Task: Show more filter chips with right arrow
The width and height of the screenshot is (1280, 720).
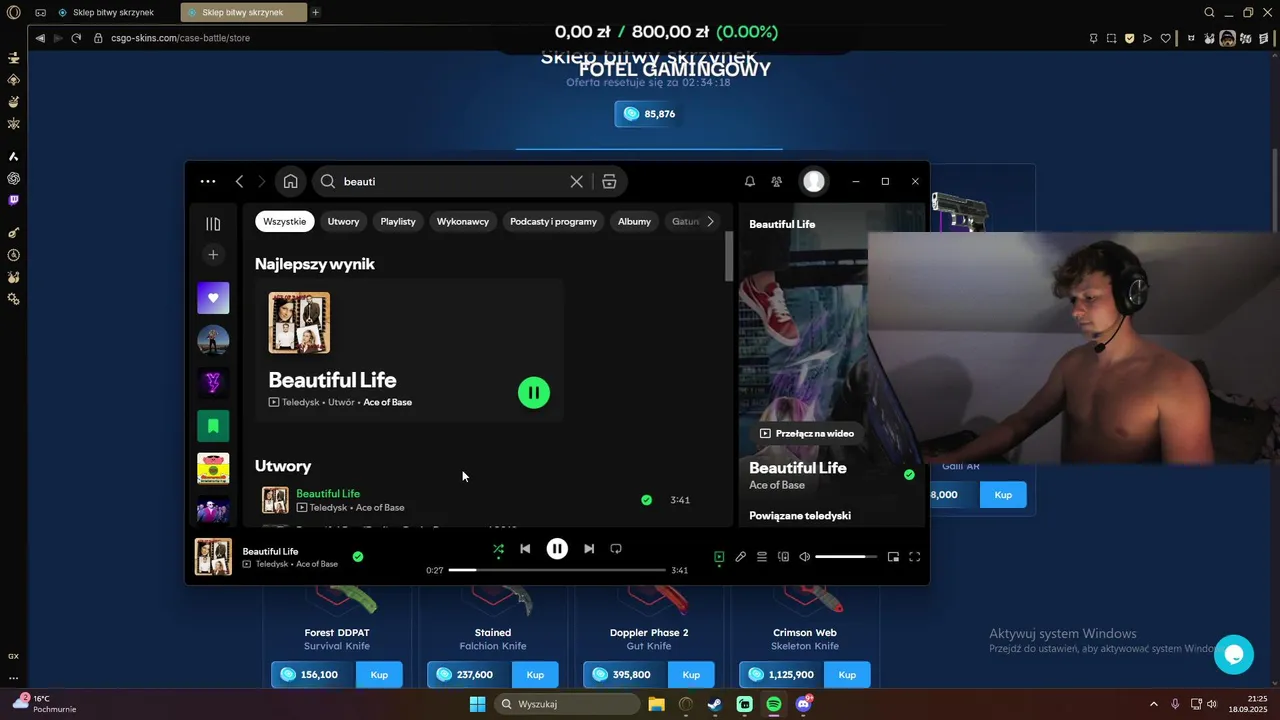Action: [x=710, y=222]
